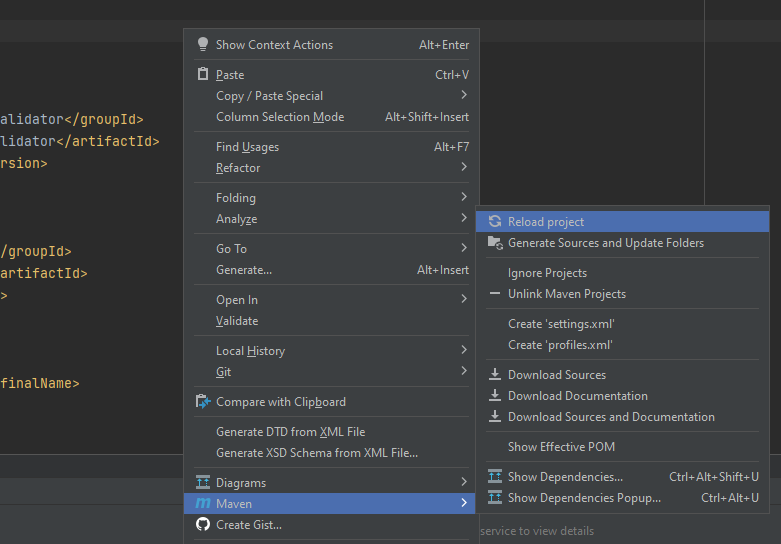Click the download icon beside Download Documentation
781x544 pixels.
click(x=495, y=395)
